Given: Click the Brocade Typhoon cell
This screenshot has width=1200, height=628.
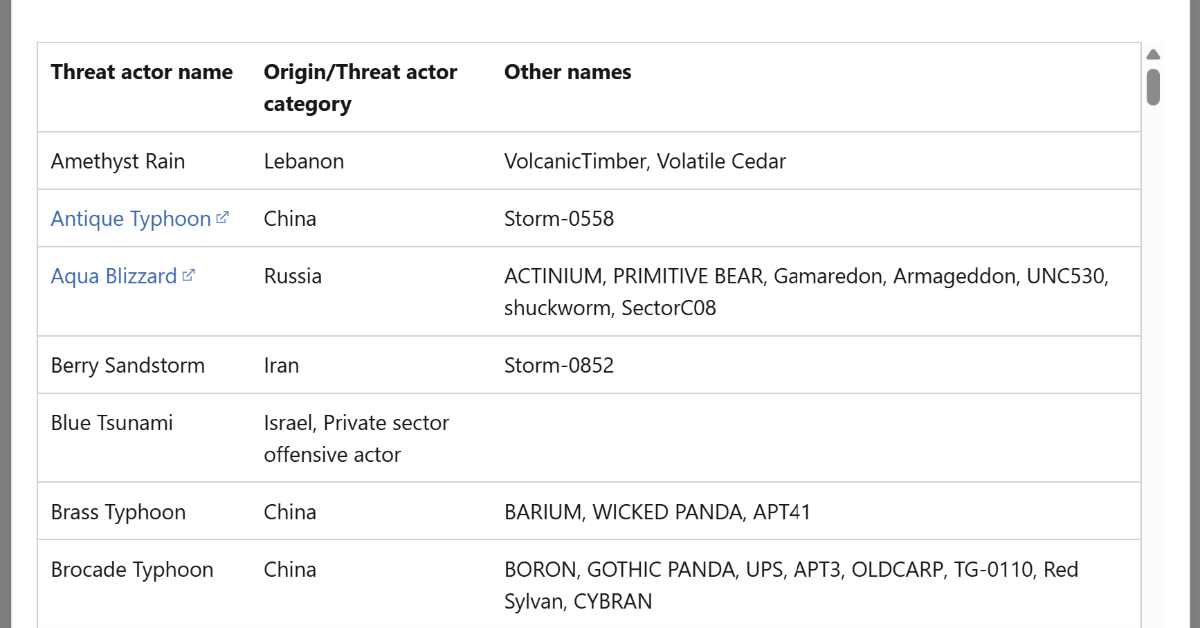Looking at the screenshot, I should (132, 570).
